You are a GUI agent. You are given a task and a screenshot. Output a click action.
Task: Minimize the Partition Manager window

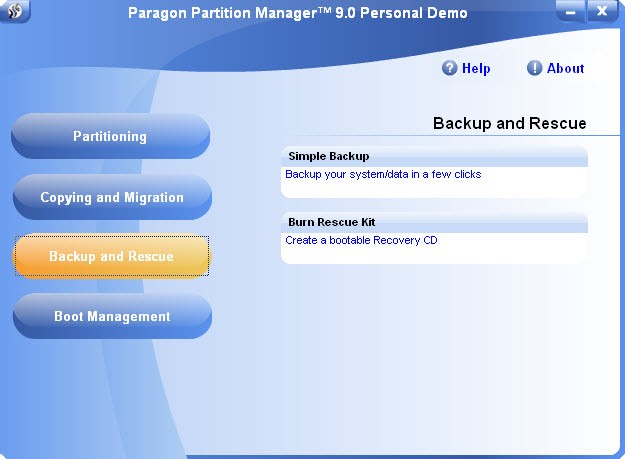[x=568, y=12]
